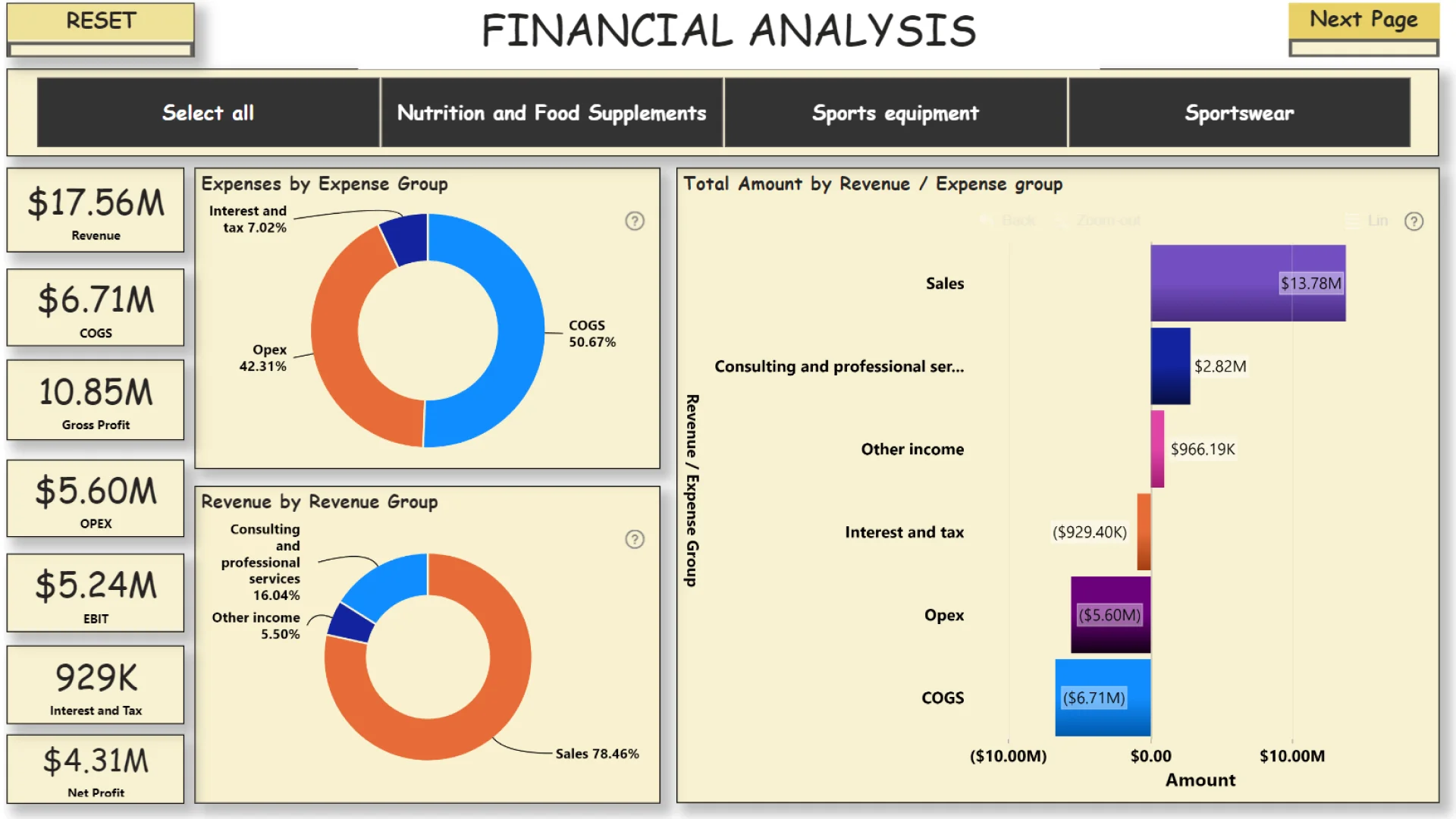Click the 'Opex 42.31%' donut label

point(263,357)
